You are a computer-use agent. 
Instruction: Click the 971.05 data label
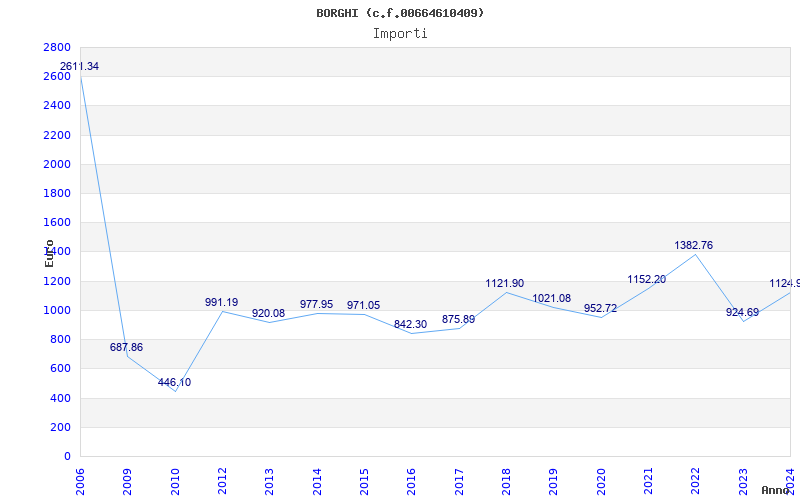click(363, 306)
